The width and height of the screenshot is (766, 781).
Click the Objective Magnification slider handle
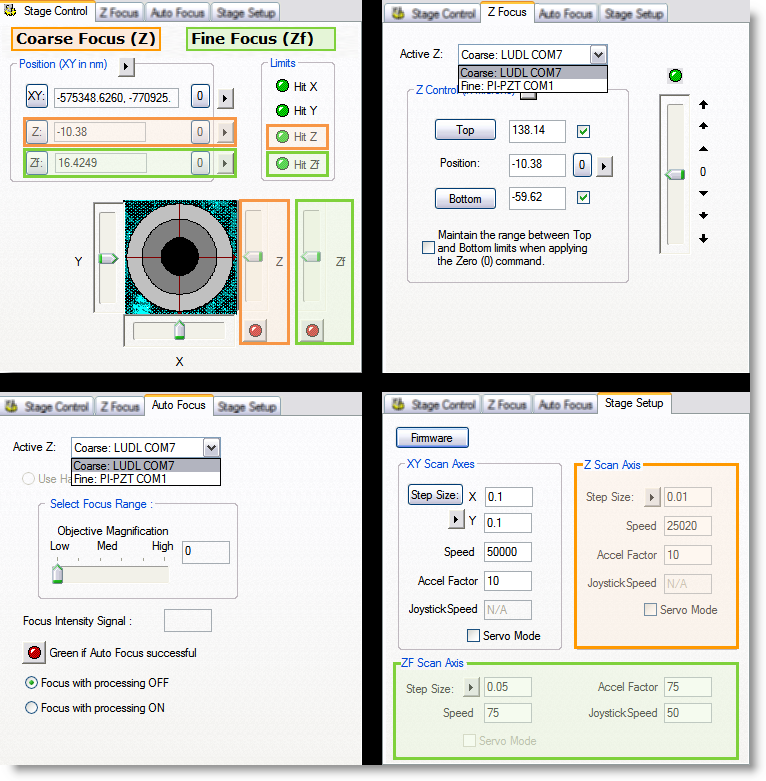pyautogui.click(x=57, y=573)
